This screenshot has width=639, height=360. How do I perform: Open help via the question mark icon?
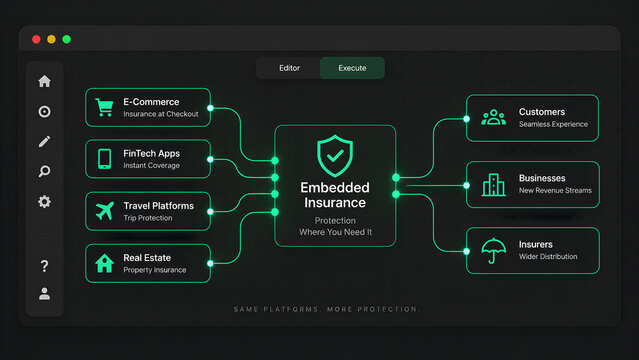44,266
